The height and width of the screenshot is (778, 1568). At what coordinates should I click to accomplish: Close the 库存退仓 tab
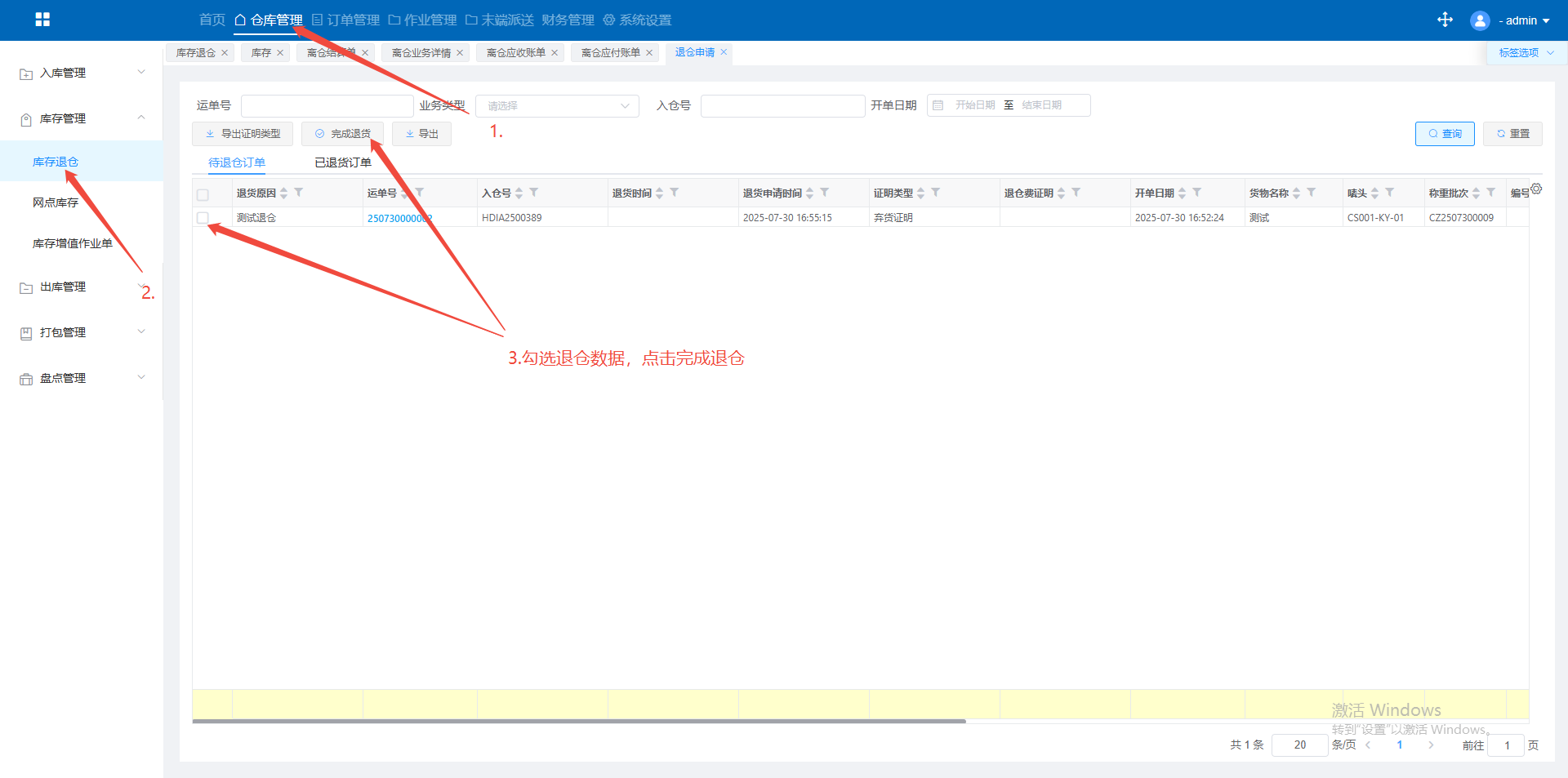tap(225, 53)
